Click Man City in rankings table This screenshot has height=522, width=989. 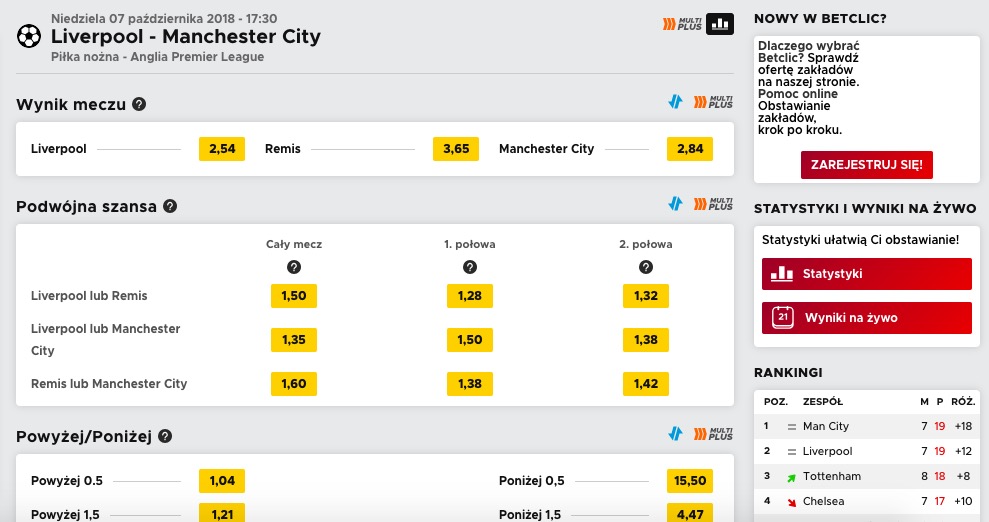(x=826, y=426)
